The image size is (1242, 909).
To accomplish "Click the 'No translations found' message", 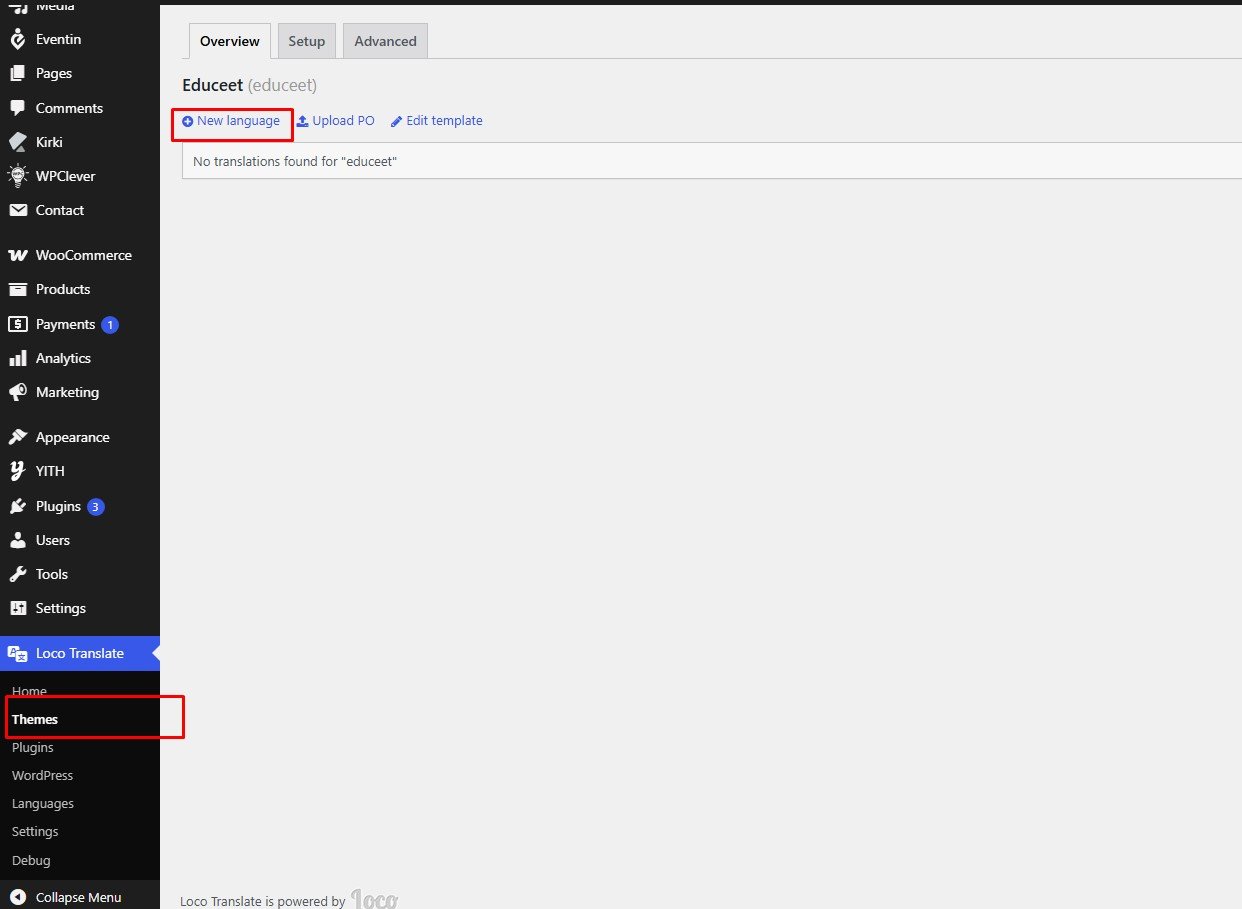I will (295, 161).
